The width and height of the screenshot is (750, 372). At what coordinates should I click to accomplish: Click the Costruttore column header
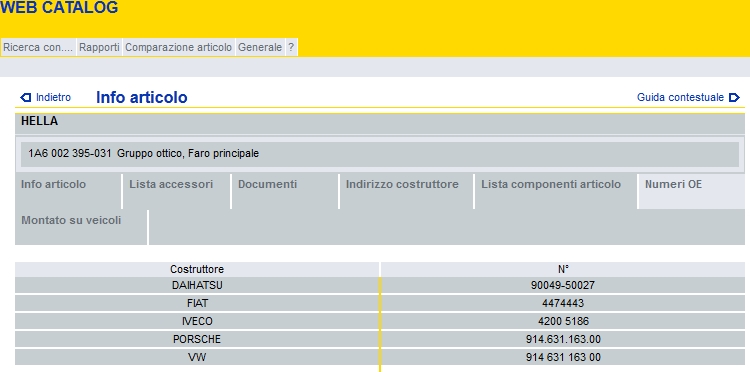point(197,269)
